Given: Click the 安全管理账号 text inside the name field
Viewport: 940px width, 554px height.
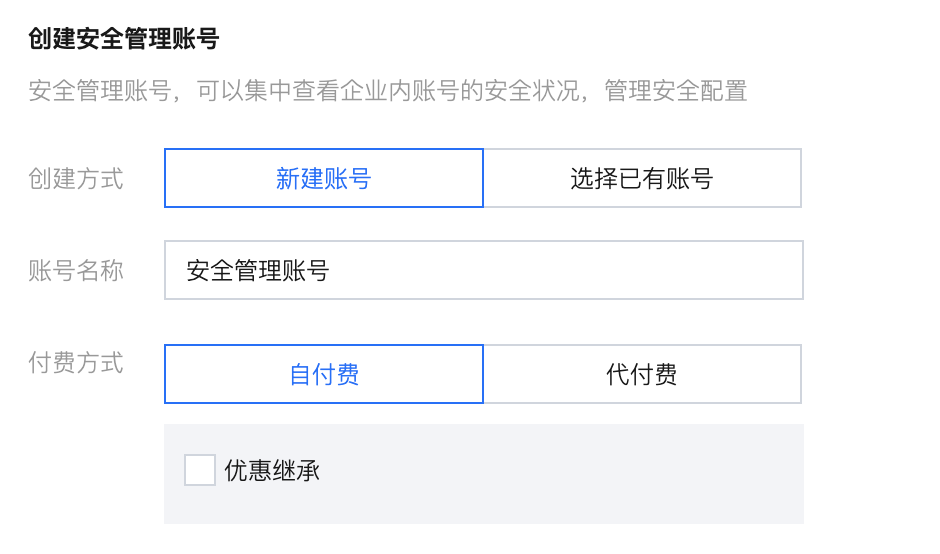Looking at the screenshot, I should (x=258, y=271).
